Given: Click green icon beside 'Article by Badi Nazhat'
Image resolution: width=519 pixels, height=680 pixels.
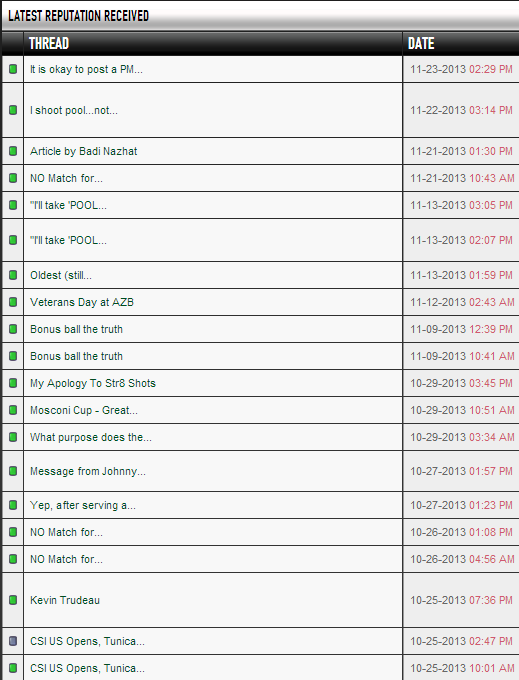Looking at the screenshot, I should pos(13,151).
